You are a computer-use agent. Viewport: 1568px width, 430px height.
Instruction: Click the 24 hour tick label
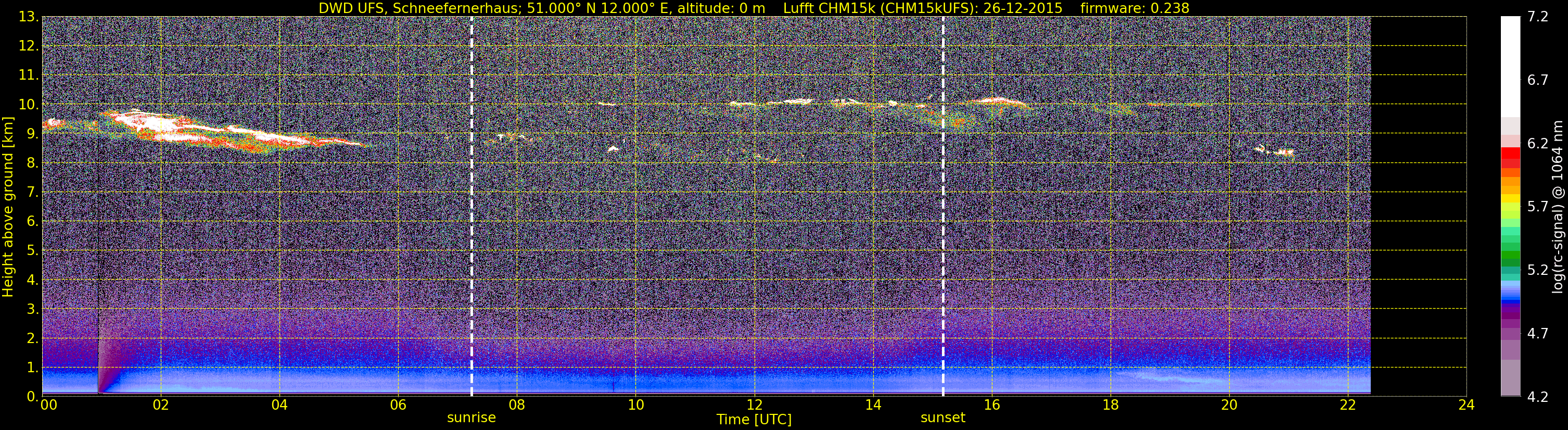(1467, 405)
